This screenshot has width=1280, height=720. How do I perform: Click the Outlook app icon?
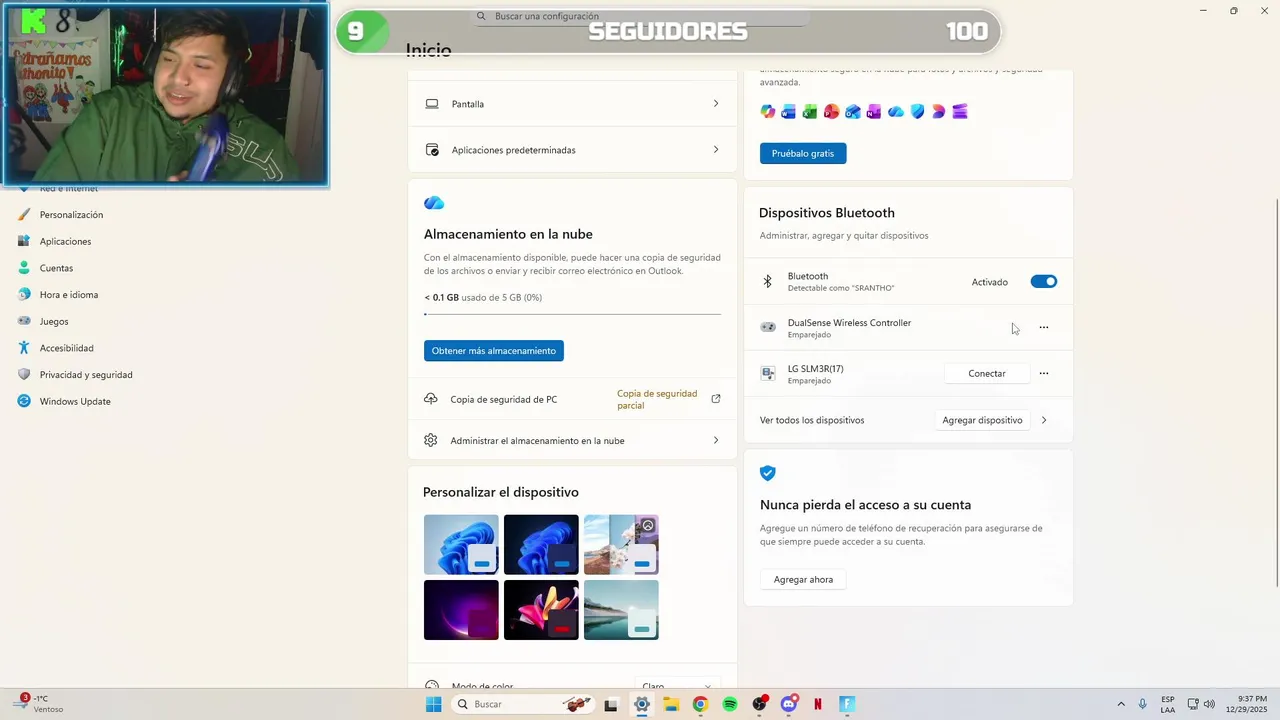(x=853, y=112)
